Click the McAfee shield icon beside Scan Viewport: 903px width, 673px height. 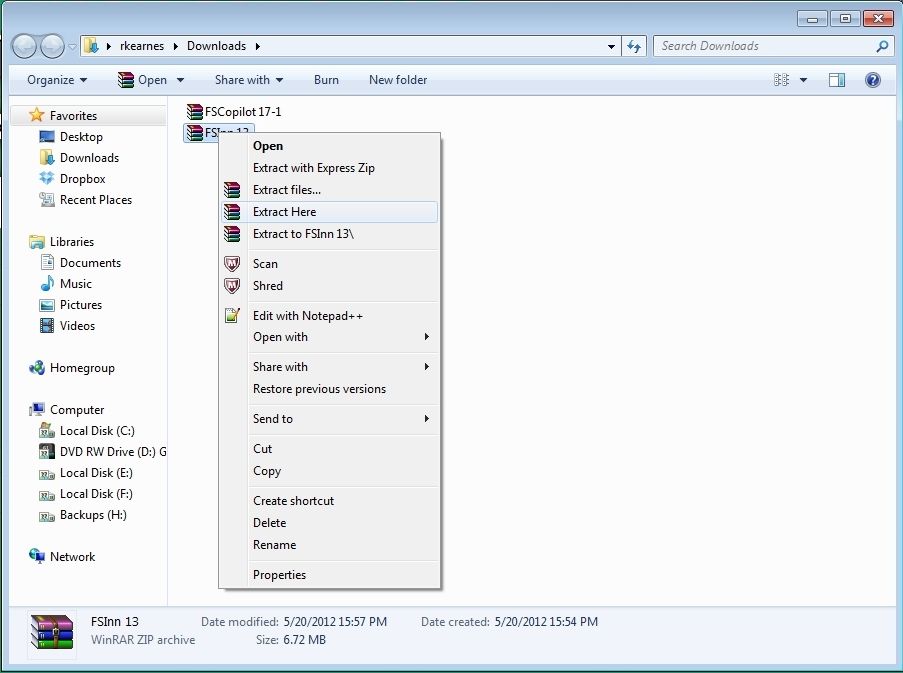click(232, 264)
